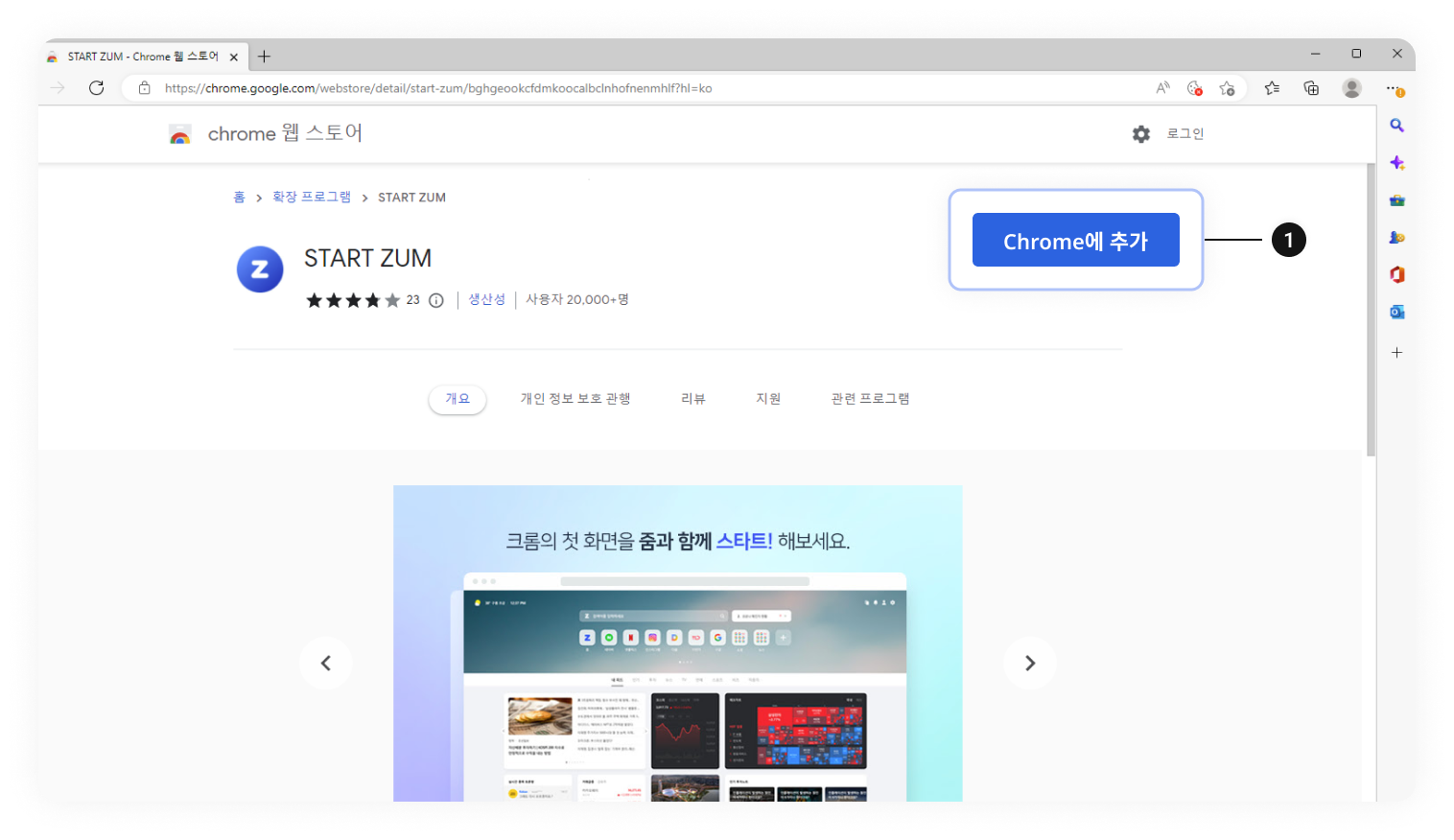Viewport: 1454px width, 840px height.
Task: Activate Read aloud in the address bar
Action: [1162, 87]
